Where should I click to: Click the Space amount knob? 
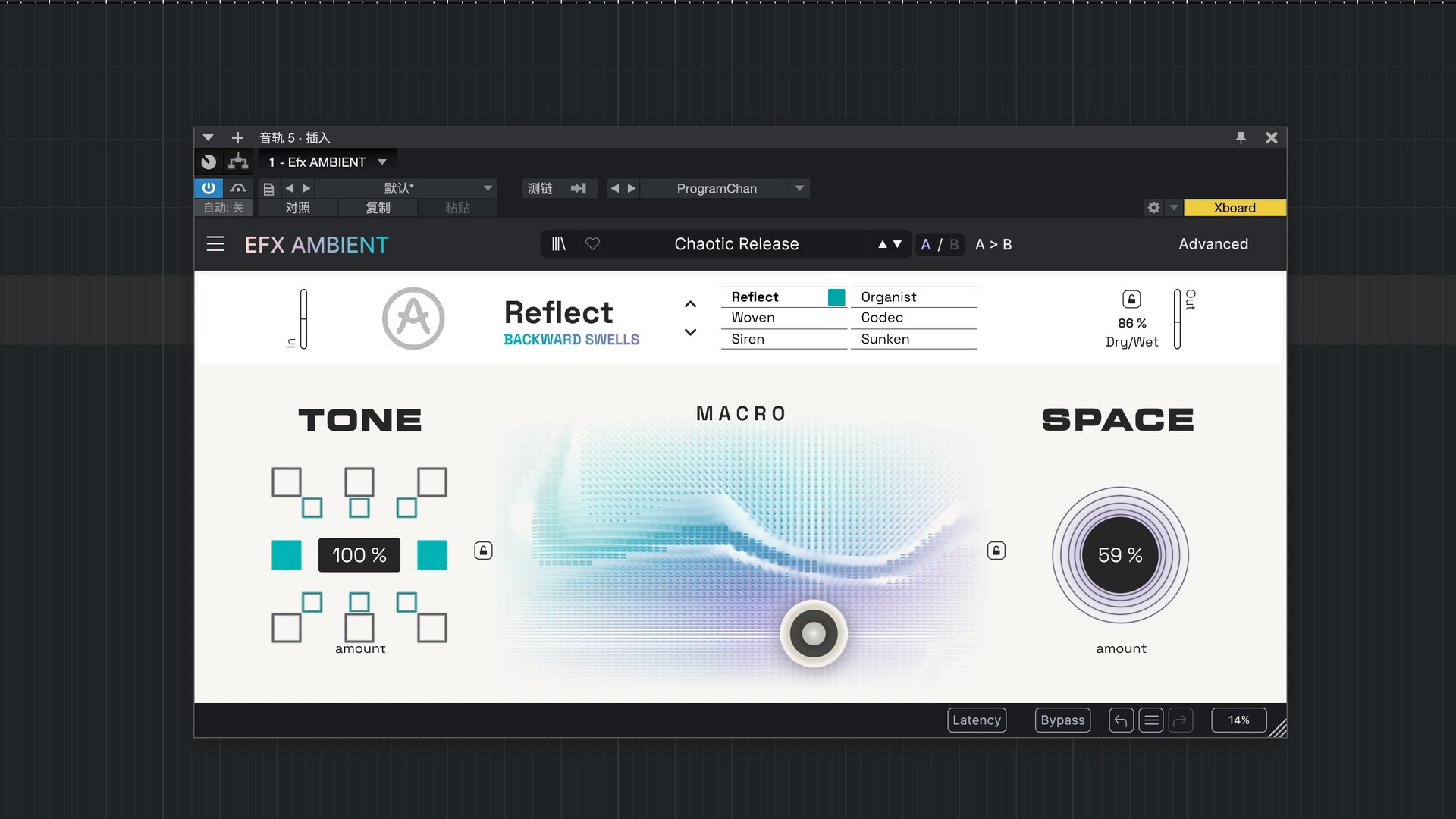point(1120,555)
